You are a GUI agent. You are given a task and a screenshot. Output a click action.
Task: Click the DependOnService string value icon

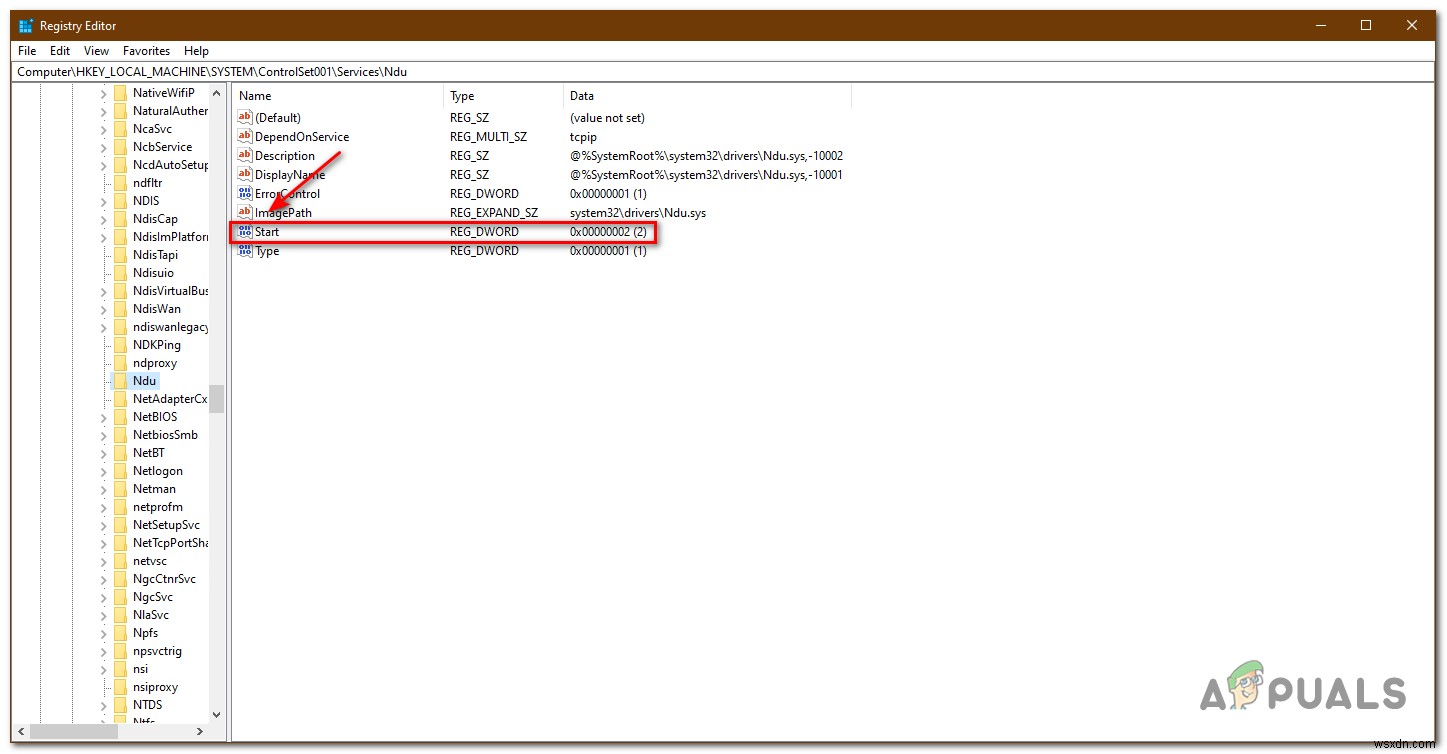(245, 136)
